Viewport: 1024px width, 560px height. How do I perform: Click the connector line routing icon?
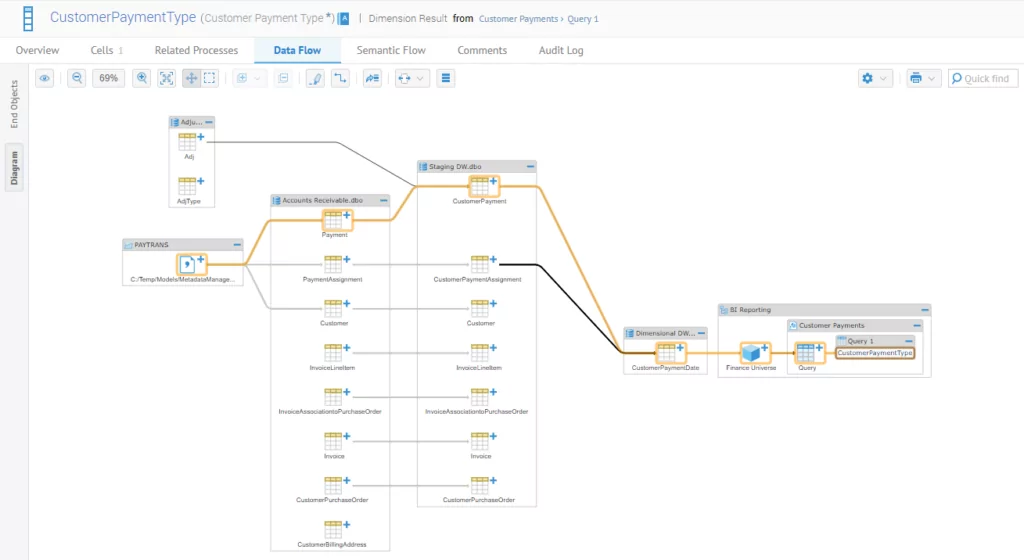point(340,78)
